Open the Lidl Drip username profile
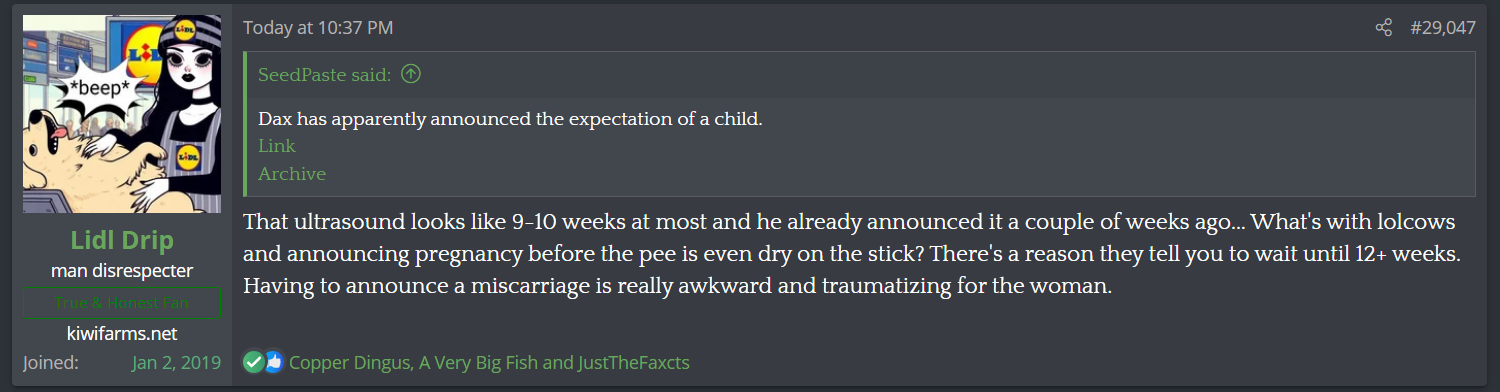This screenshot has width=1500, height=392. (x=122, y=241)
